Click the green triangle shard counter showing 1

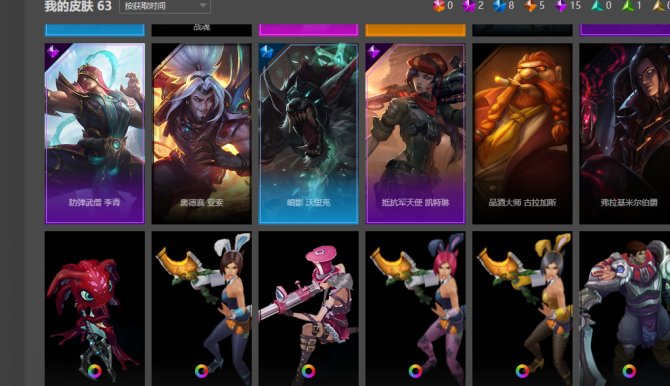(632, 6)
